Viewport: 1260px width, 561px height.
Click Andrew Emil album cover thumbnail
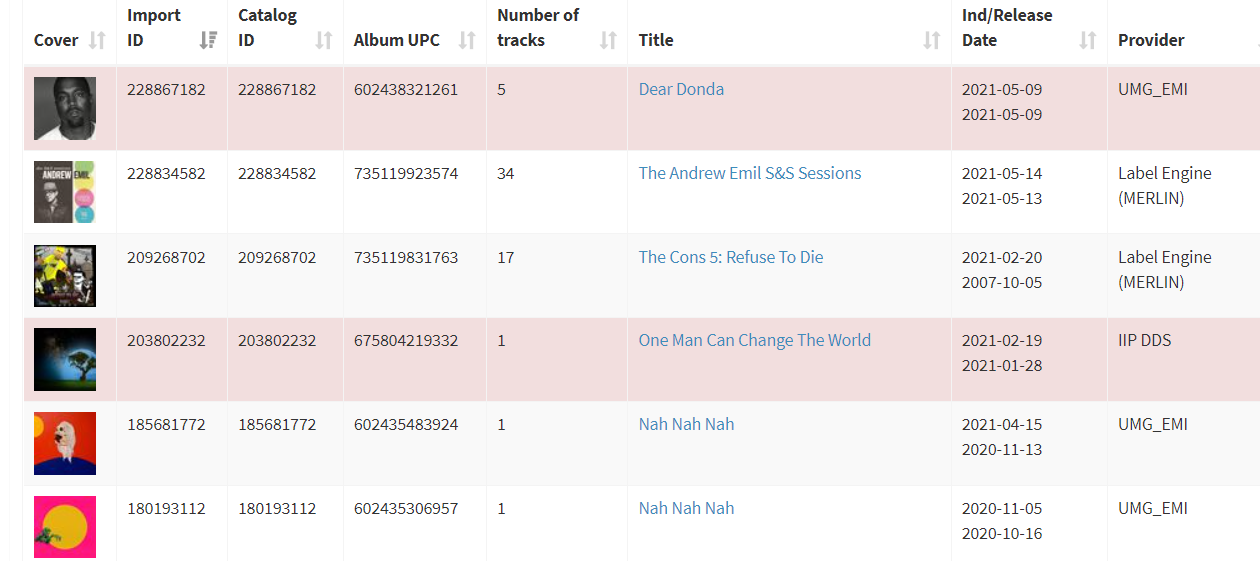point(65,192)
